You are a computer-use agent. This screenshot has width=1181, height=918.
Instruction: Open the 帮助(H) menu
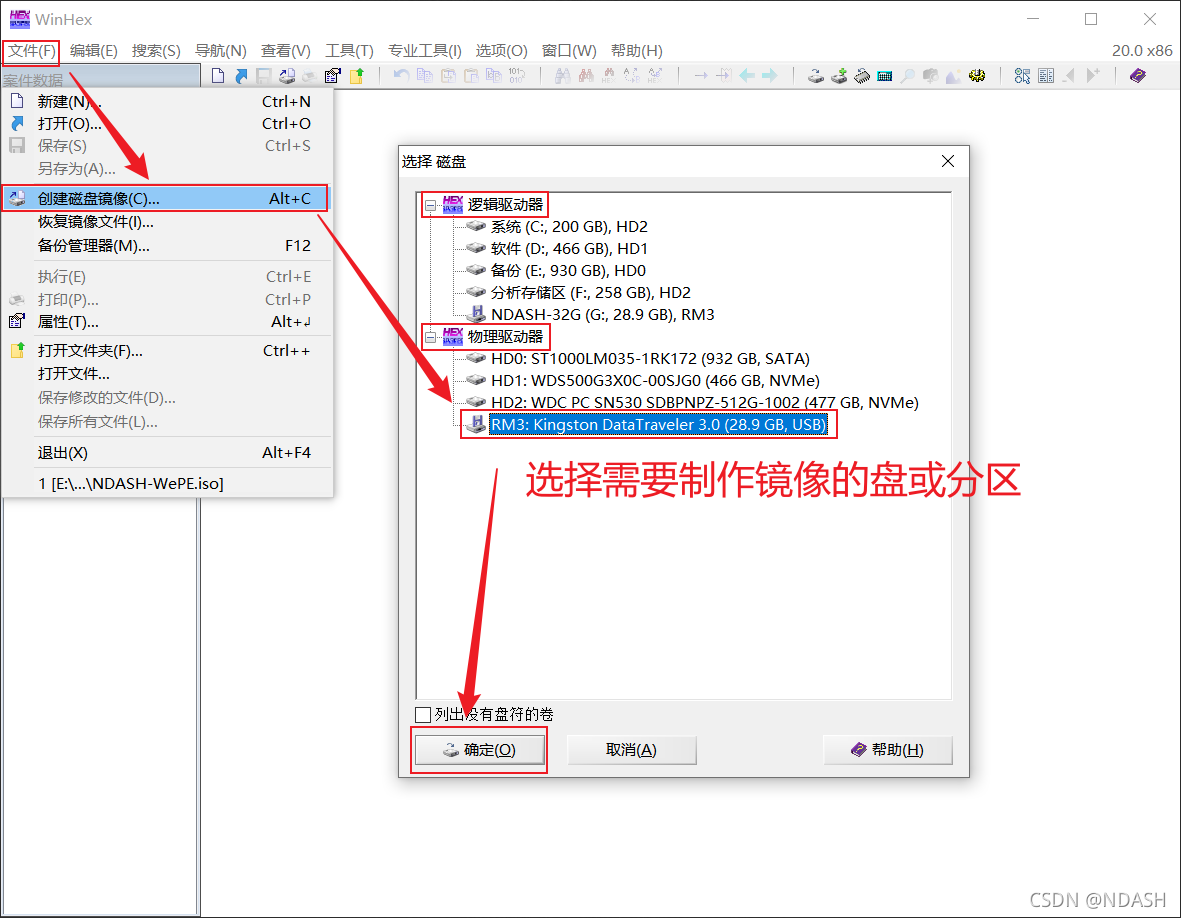click(636, 50)
